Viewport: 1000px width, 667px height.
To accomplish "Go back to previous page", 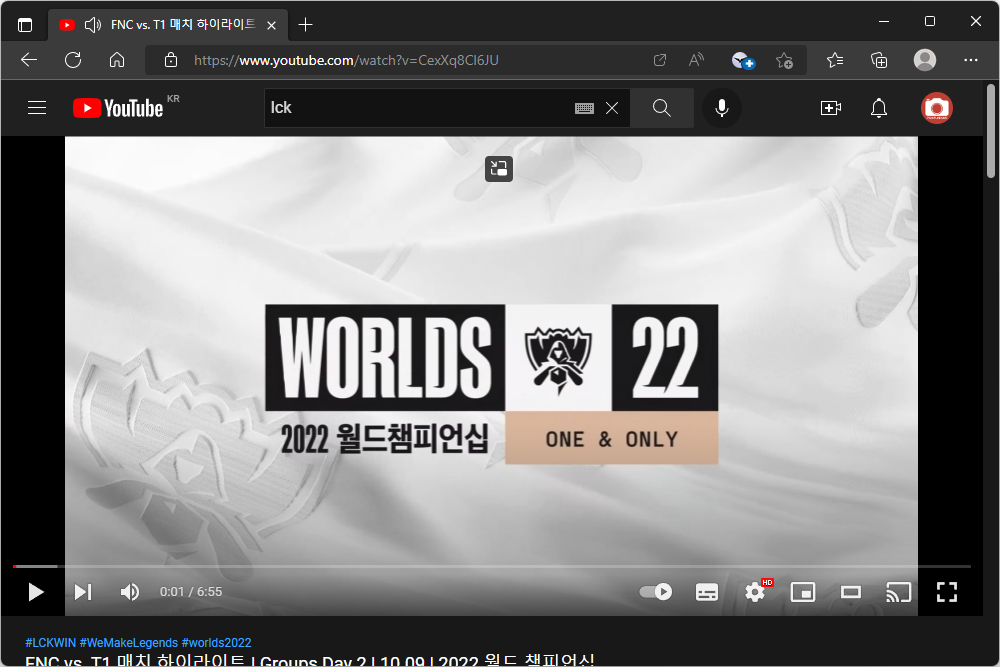I will pyautogui.click(x=29, y=60).
